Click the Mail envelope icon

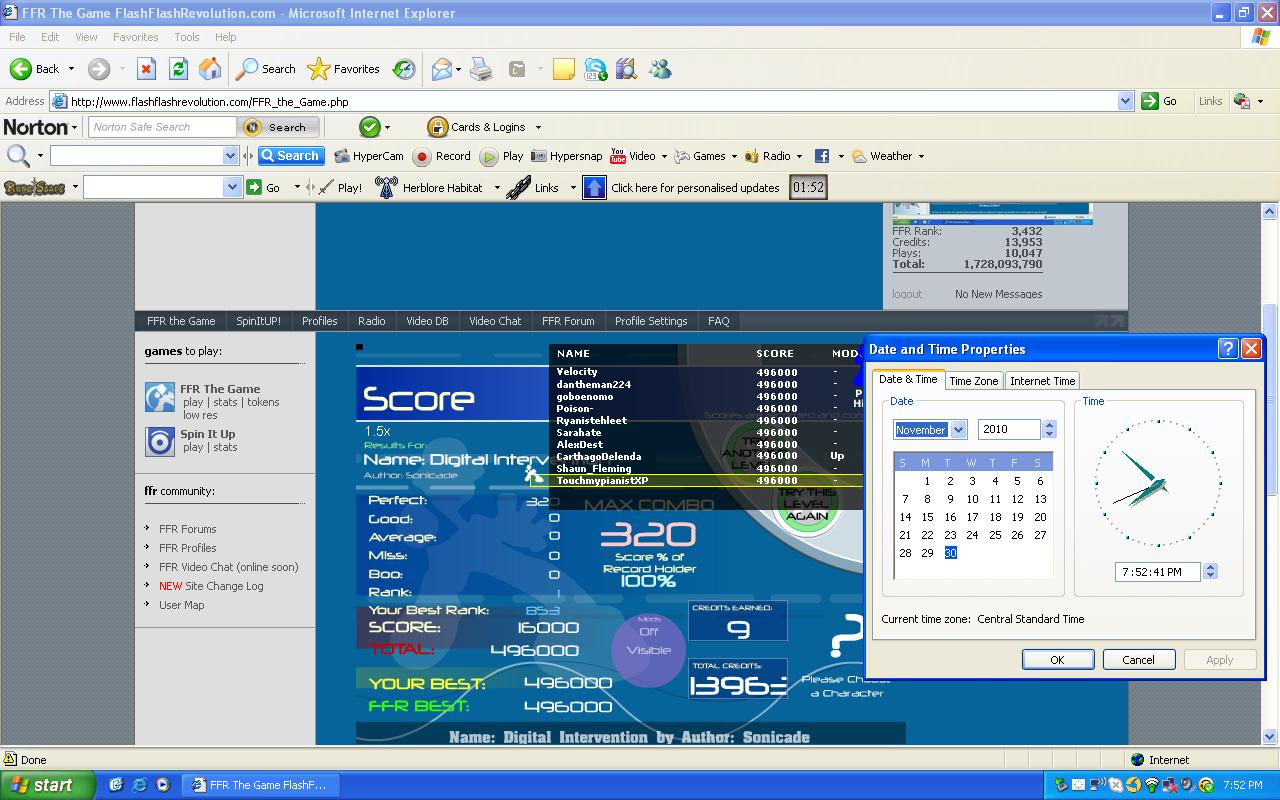tap(441, 69)
